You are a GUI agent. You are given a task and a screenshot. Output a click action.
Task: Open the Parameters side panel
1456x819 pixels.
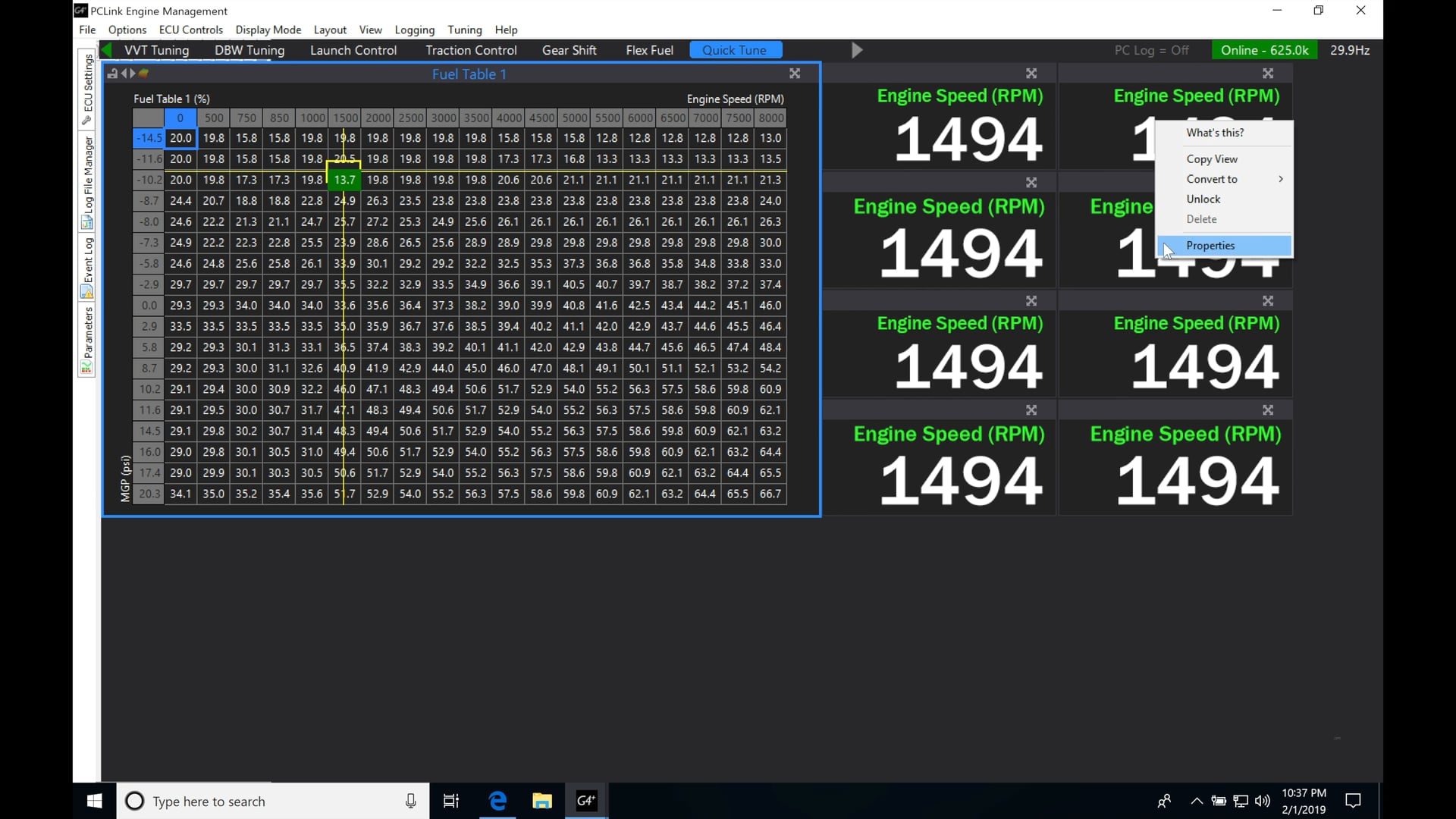pos(87,338)
